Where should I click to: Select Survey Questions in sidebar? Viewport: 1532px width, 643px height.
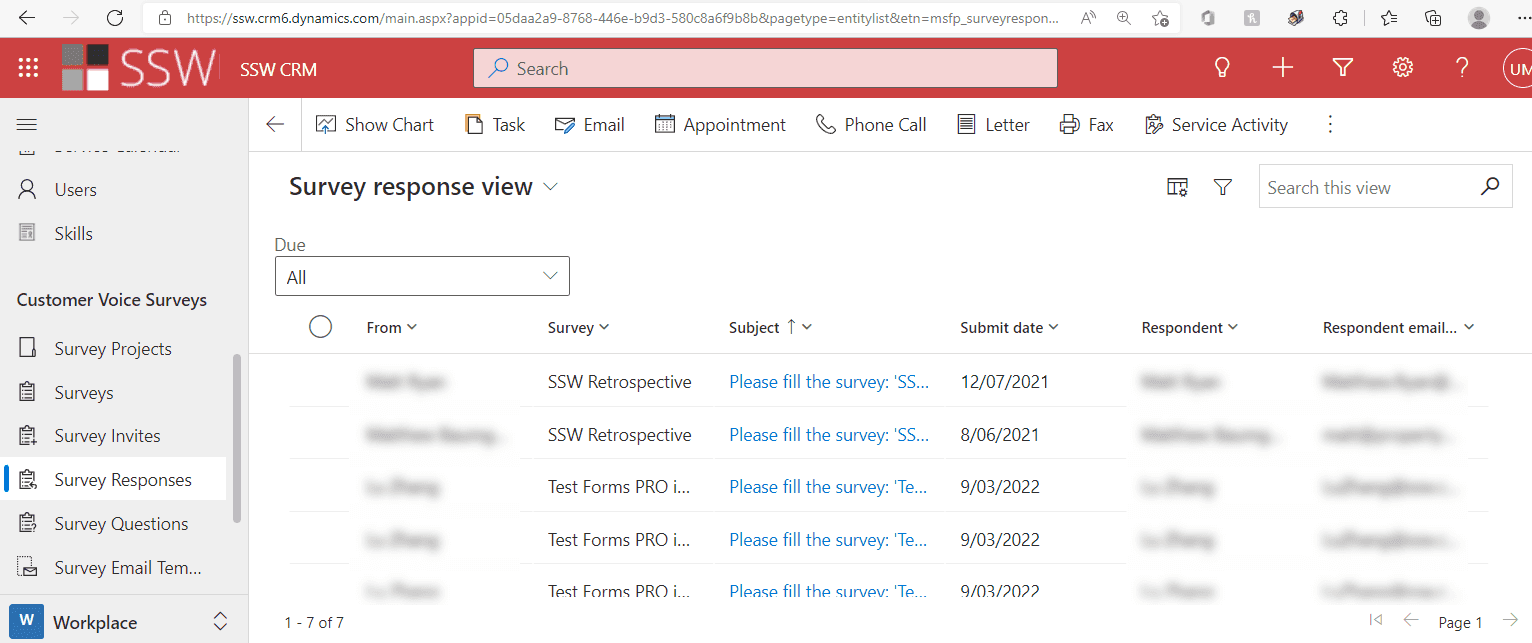click(x=121, y=524)
